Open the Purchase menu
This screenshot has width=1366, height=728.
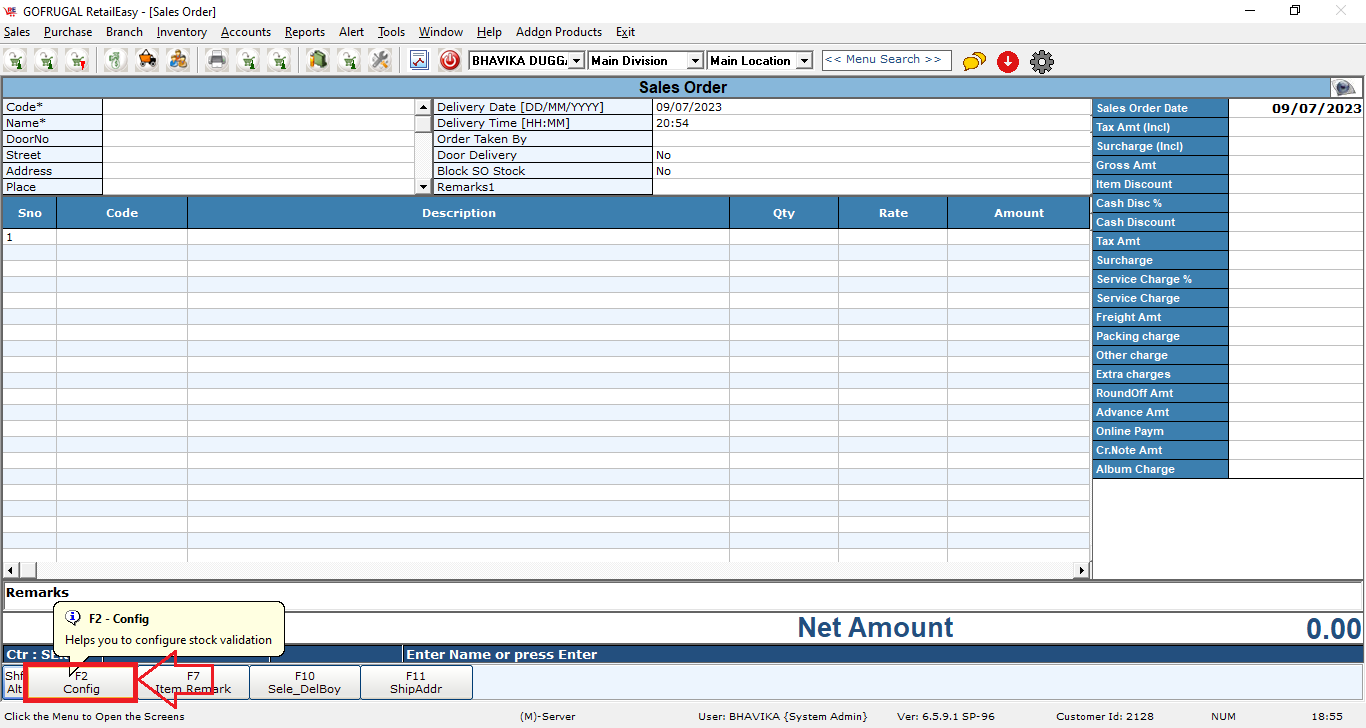click(68, 32)
